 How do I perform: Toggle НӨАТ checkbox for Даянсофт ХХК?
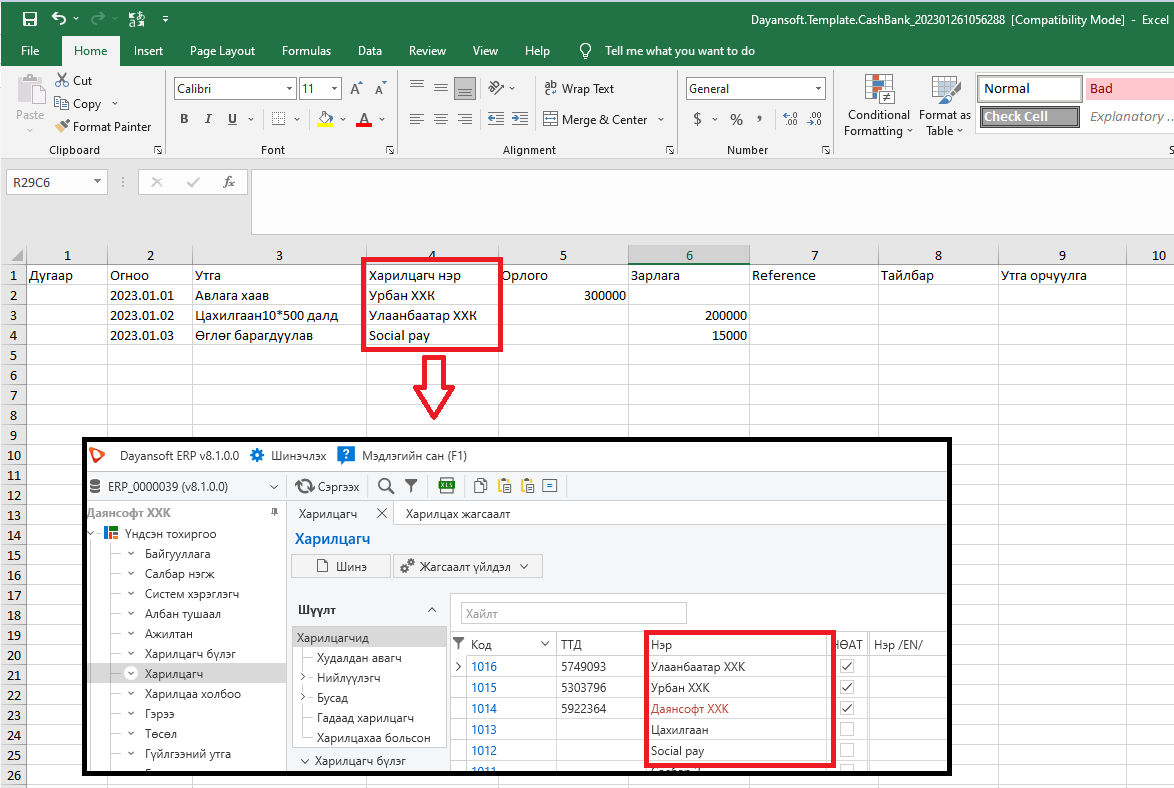tap(847, 708)
